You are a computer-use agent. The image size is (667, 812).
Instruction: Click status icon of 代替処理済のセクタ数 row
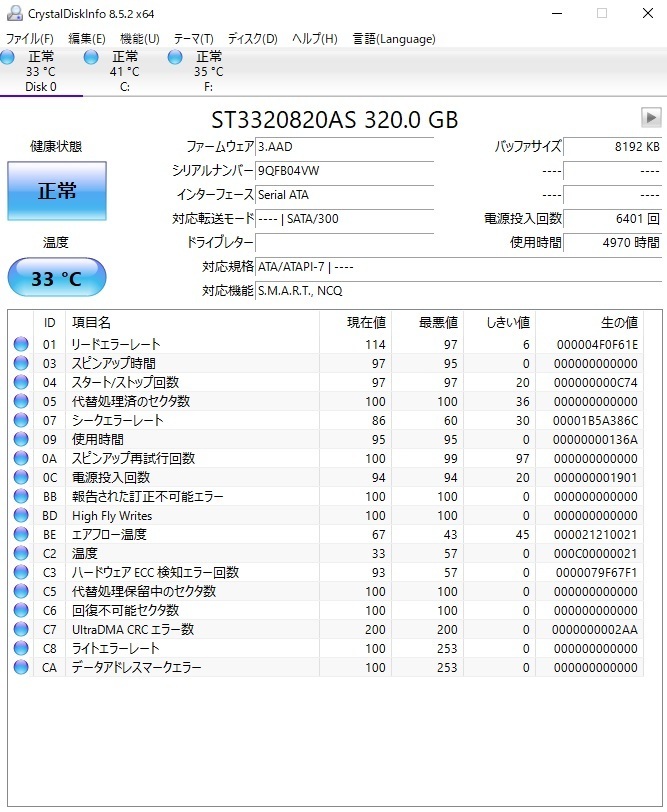click(x=21, y=401)
